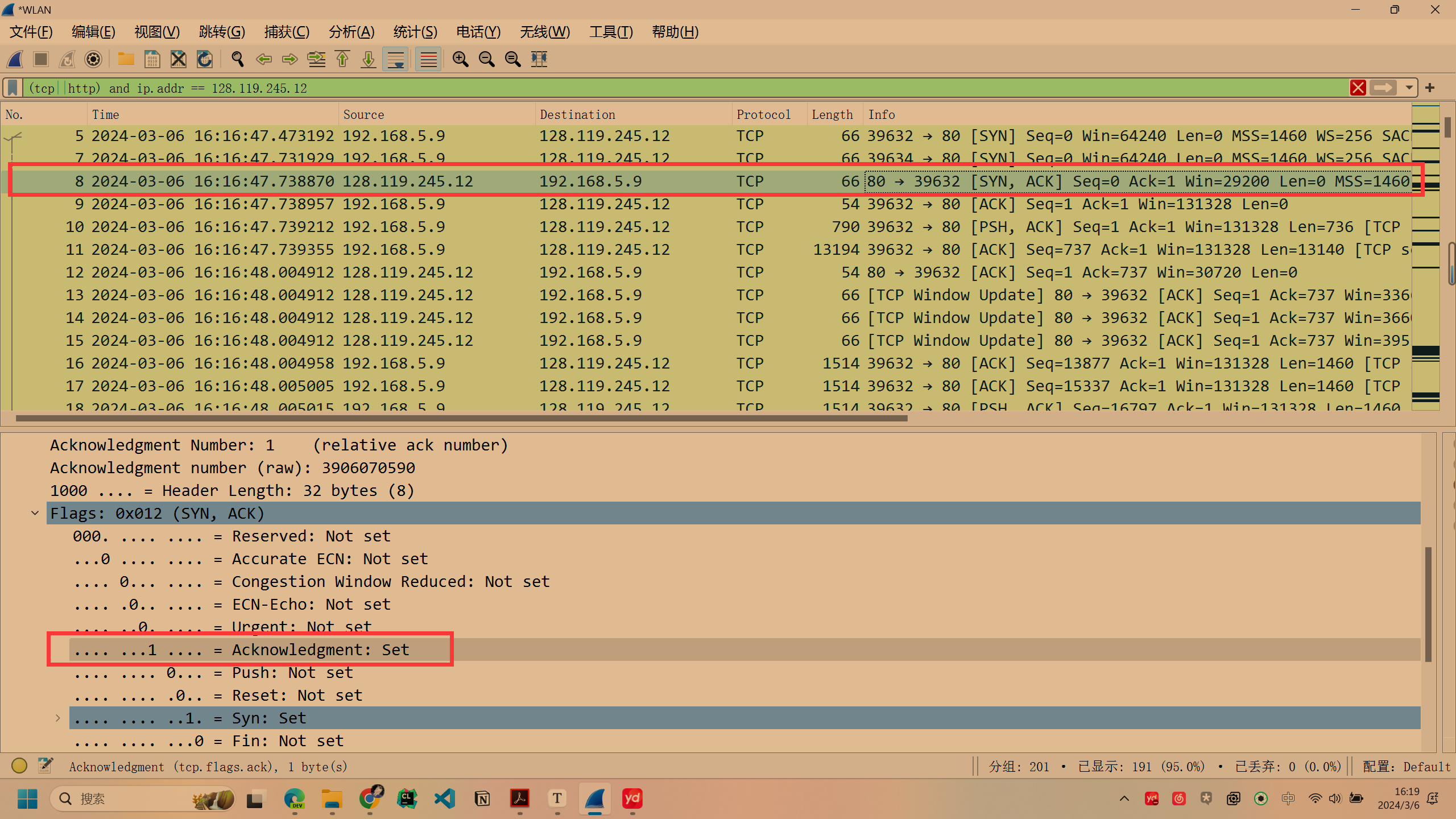Open the filter history dropdown arrow

[x=1409, y=88]
